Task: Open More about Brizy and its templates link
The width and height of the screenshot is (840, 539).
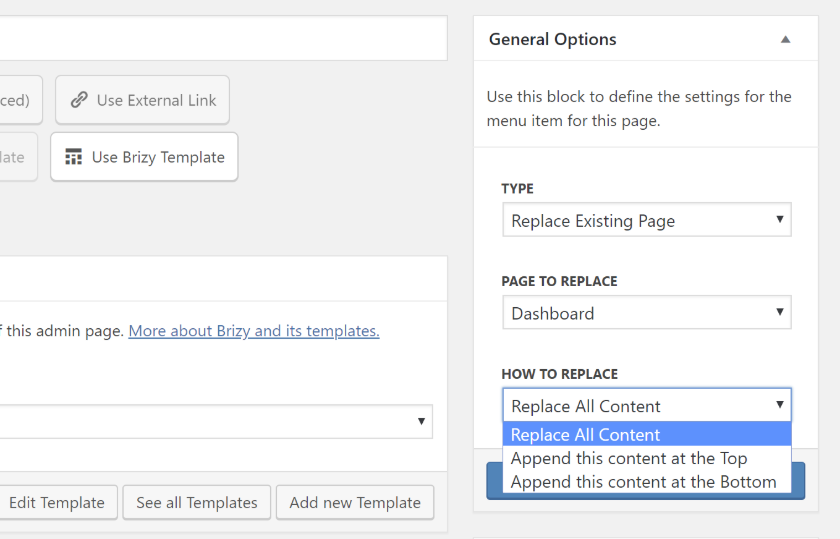Action: 254,331
